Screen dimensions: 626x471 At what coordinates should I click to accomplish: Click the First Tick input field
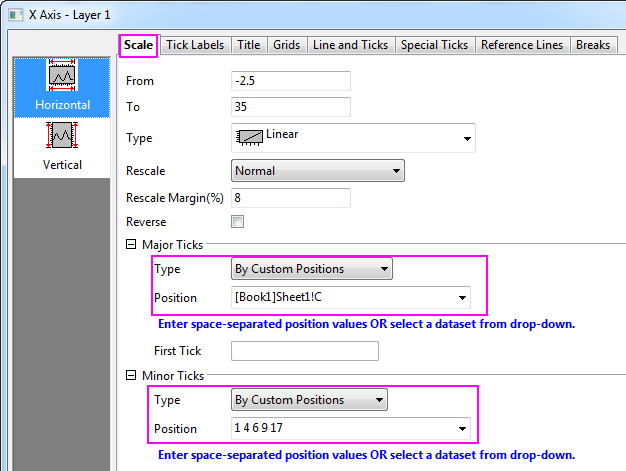[304, 351]
